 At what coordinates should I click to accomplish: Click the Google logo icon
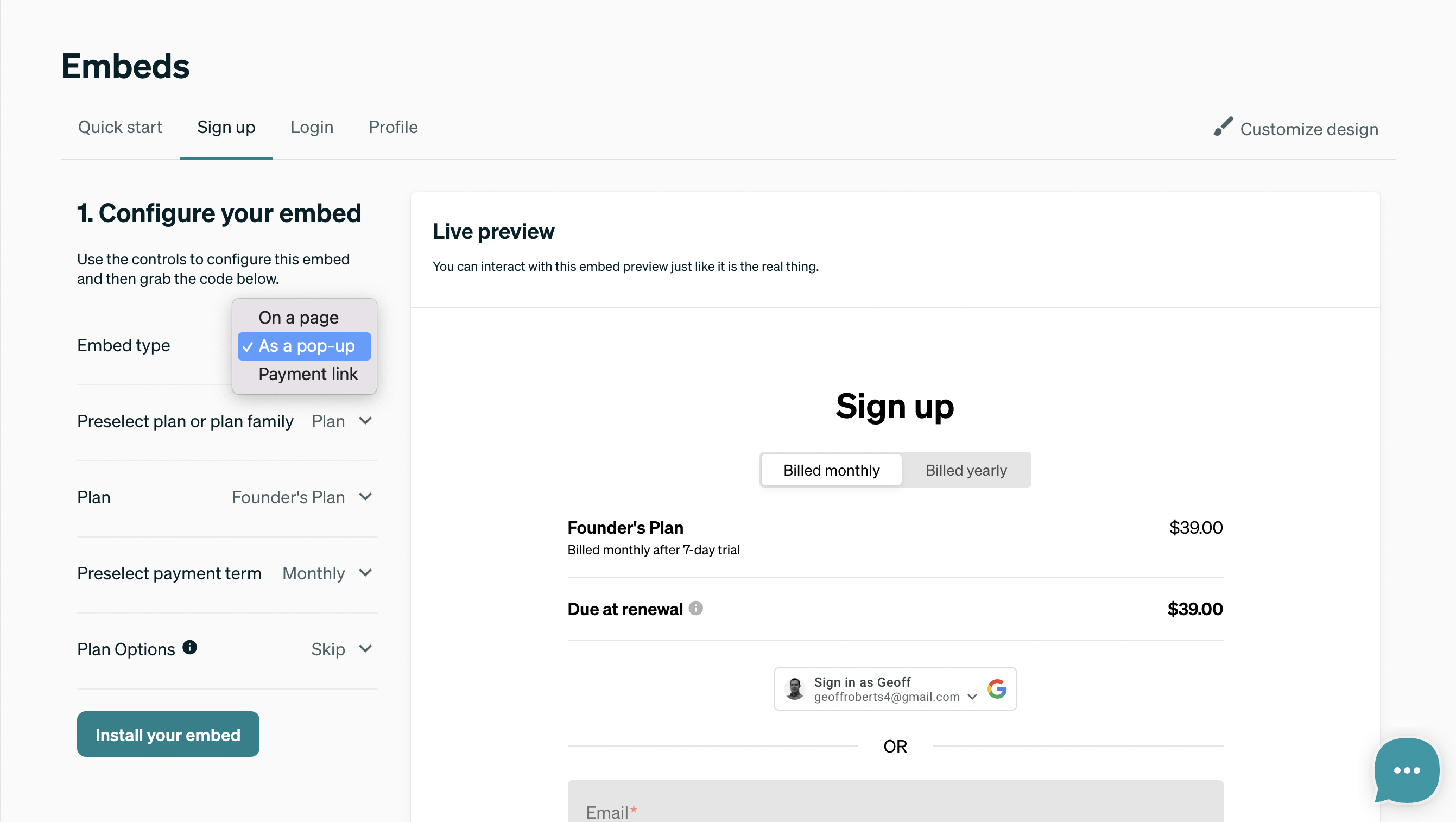(x=997, y=688)
